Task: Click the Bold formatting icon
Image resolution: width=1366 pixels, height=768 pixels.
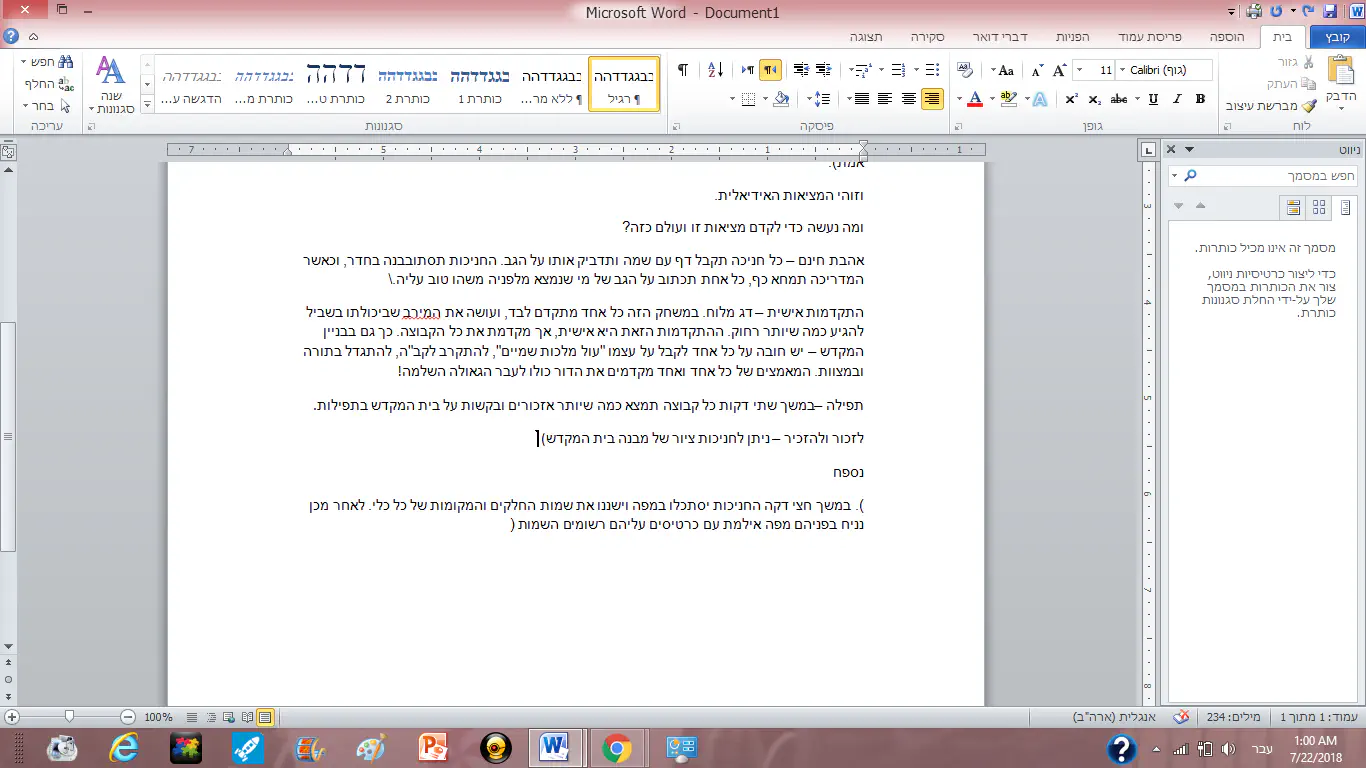Action: pos(1201,99)
